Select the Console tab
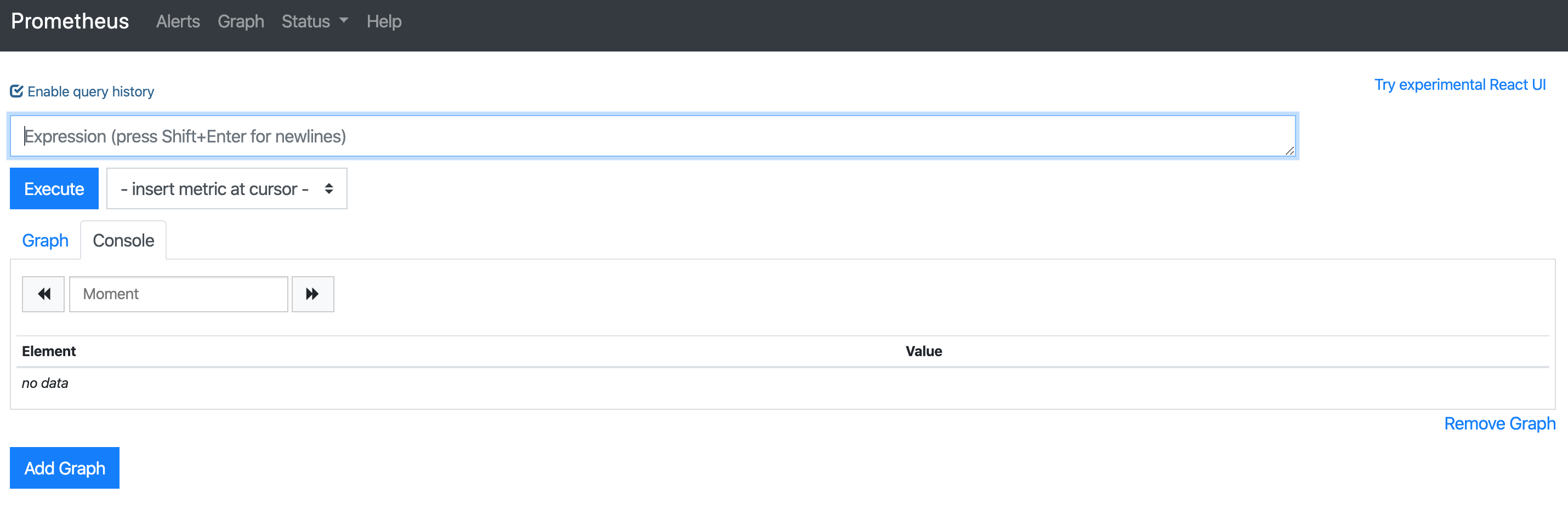The image size is (1568, 515). (123, 241)
